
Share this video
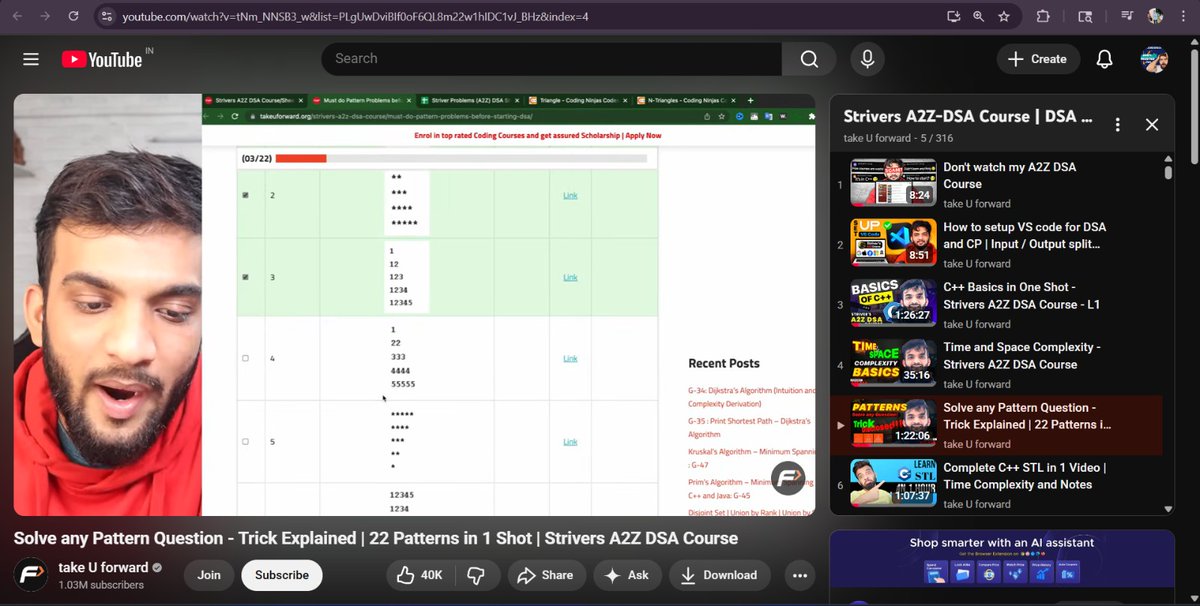(x=545, y=575)
